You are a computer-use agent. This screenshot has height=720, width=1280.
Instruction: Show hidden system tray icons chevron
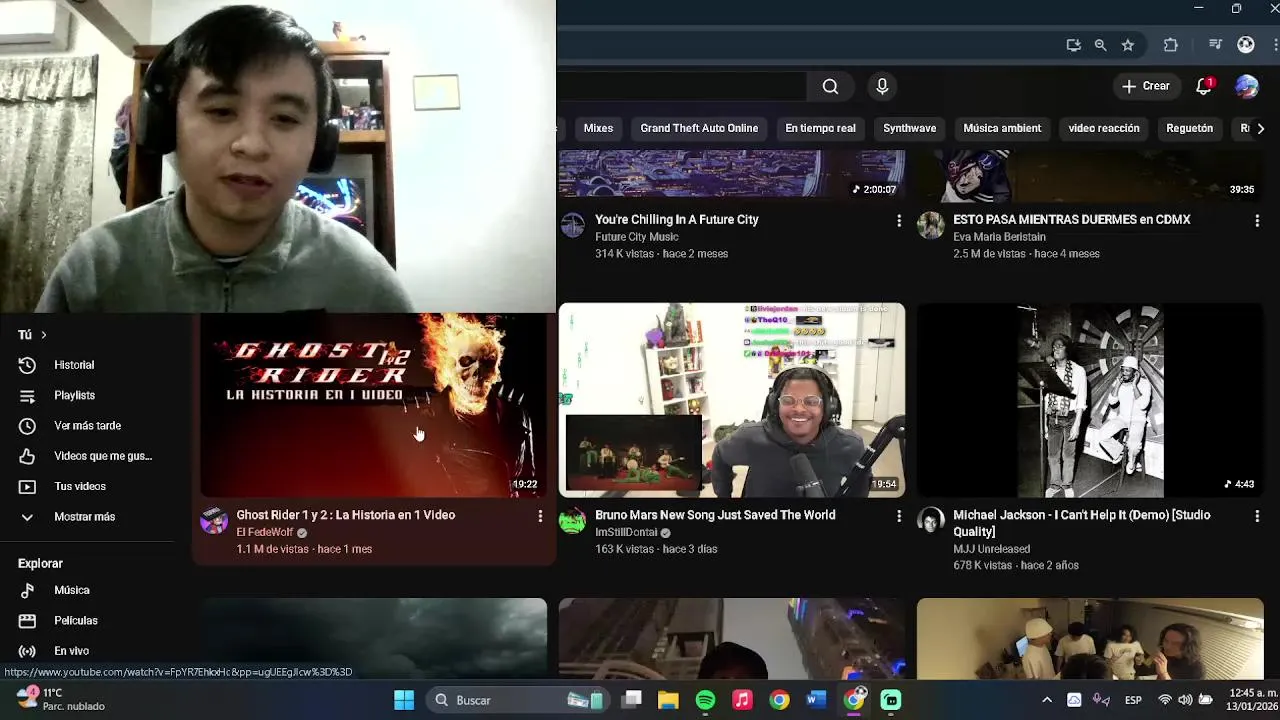(1046, 700)
